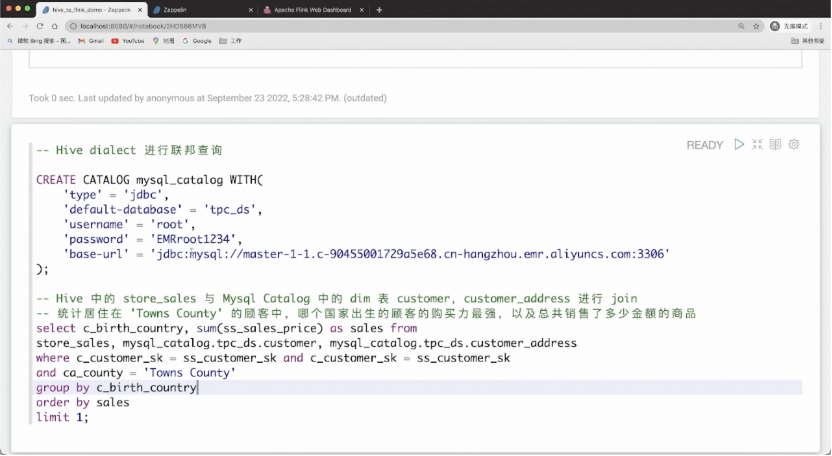Go back in browser history
Image resolution: width=832 pixels, height=456 pixels.
coord(10,26)
